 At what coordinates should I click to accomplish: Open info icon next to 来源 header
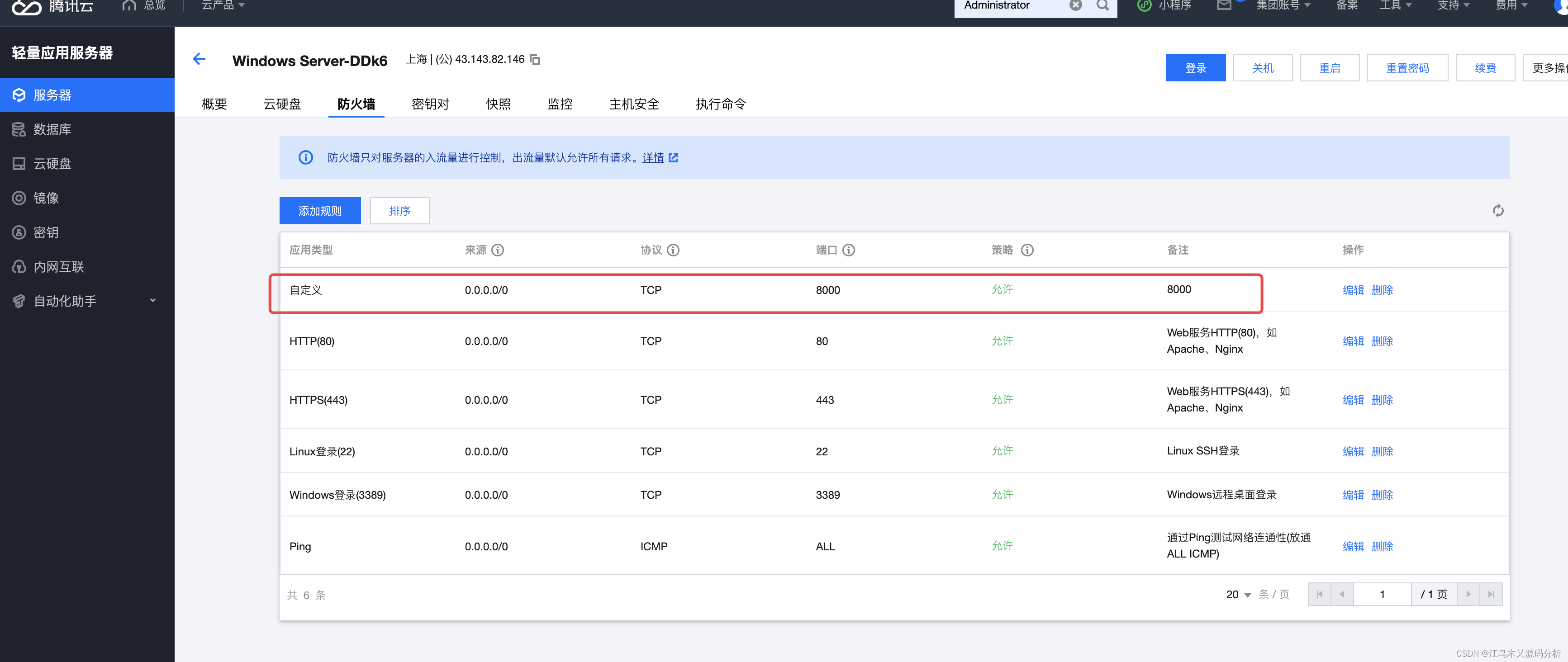point(498,250)
